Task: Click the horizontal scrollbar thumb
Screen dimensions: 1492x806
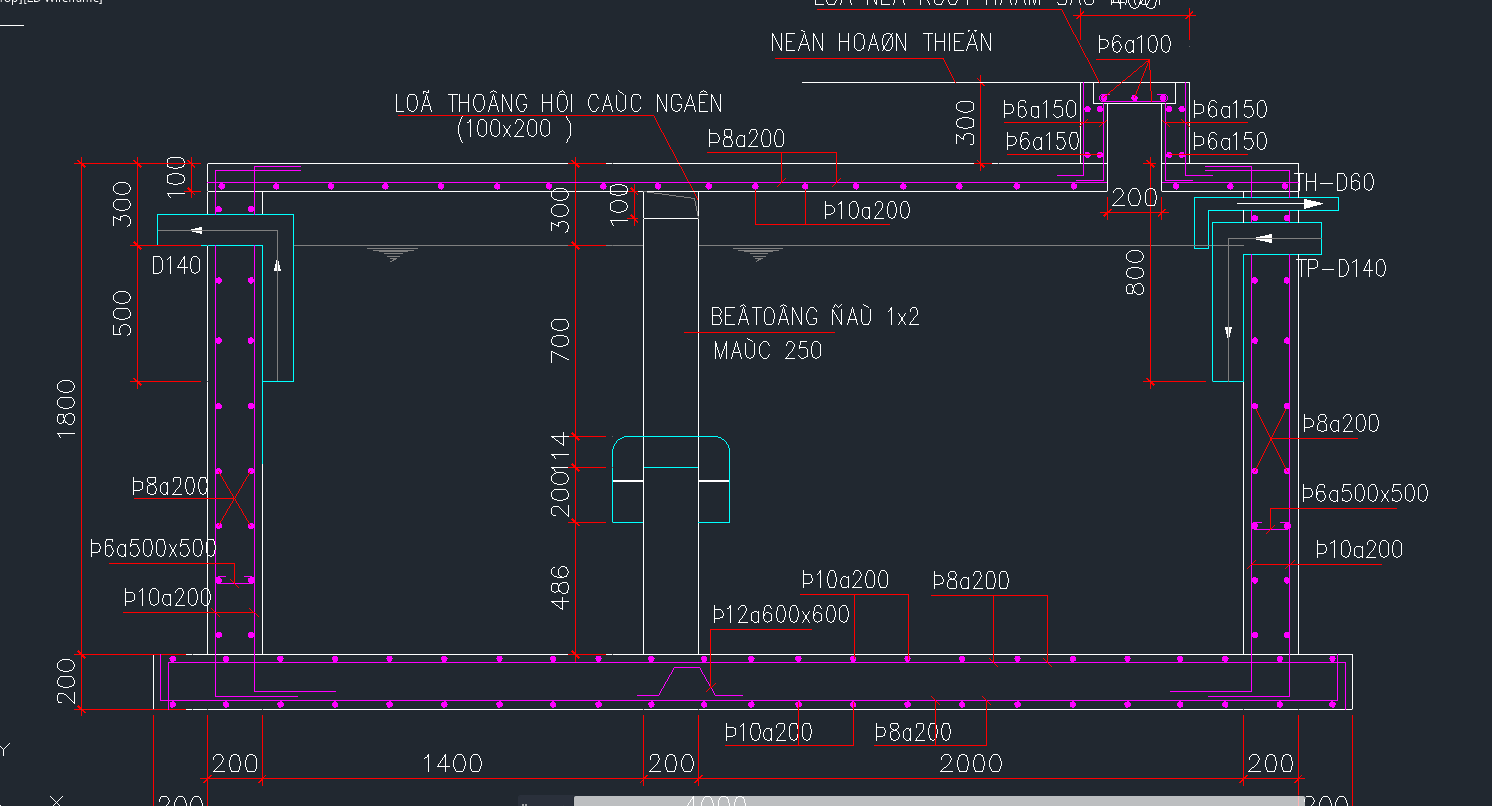Action: tap(938, 801)
